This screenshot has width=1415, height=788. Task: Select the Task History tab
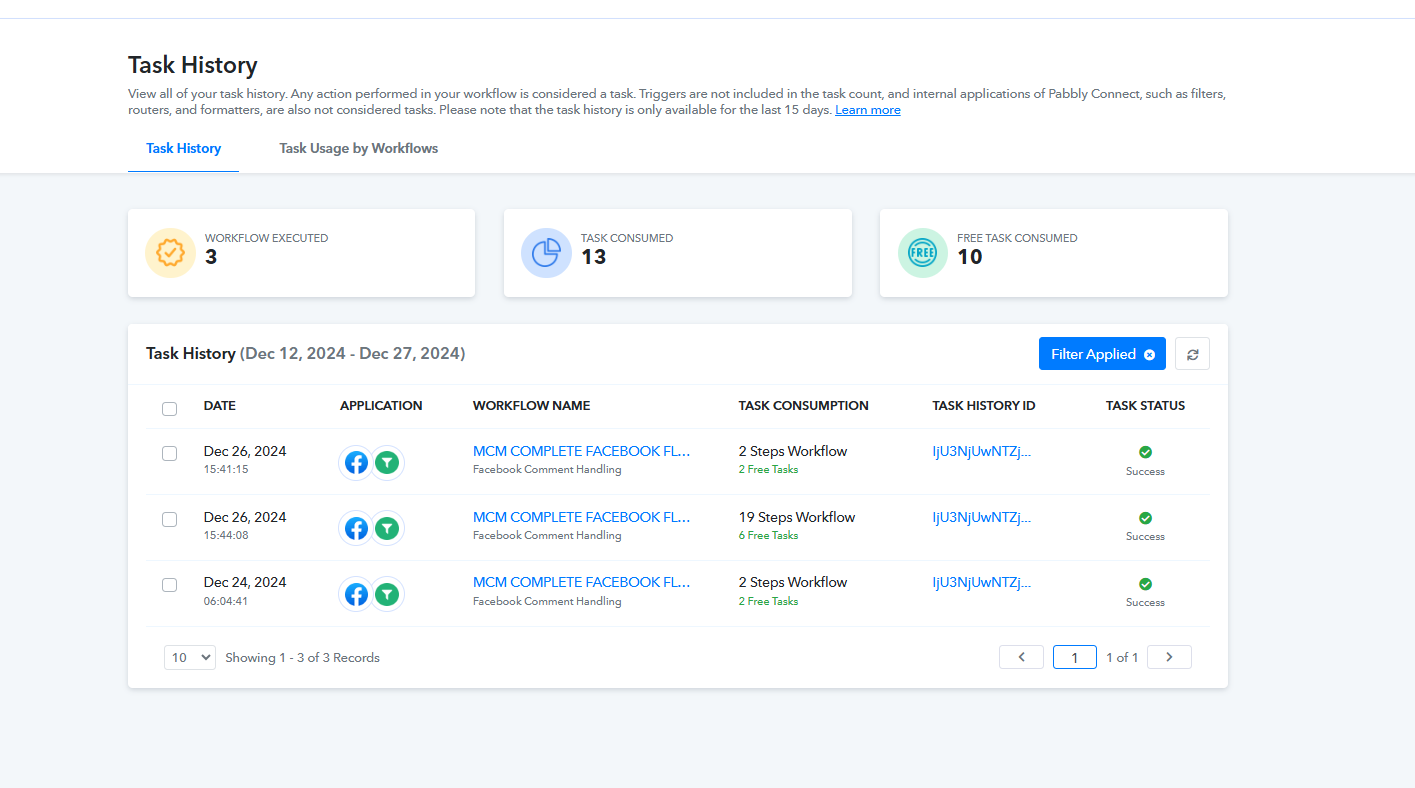183,148
